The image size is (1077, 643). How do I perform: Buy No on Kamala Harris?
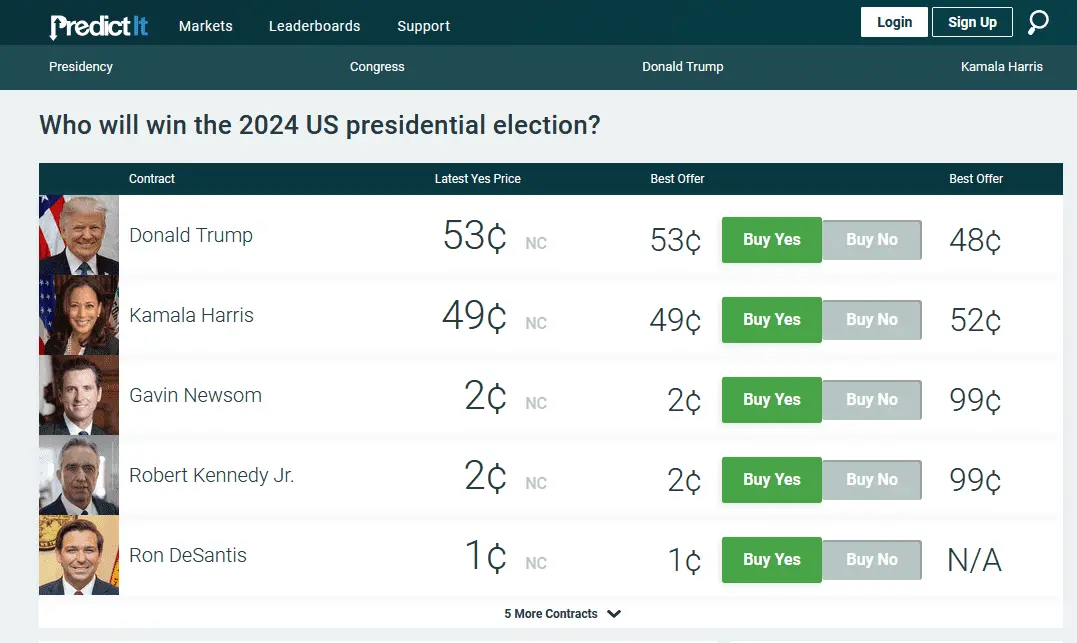[871, 320]
